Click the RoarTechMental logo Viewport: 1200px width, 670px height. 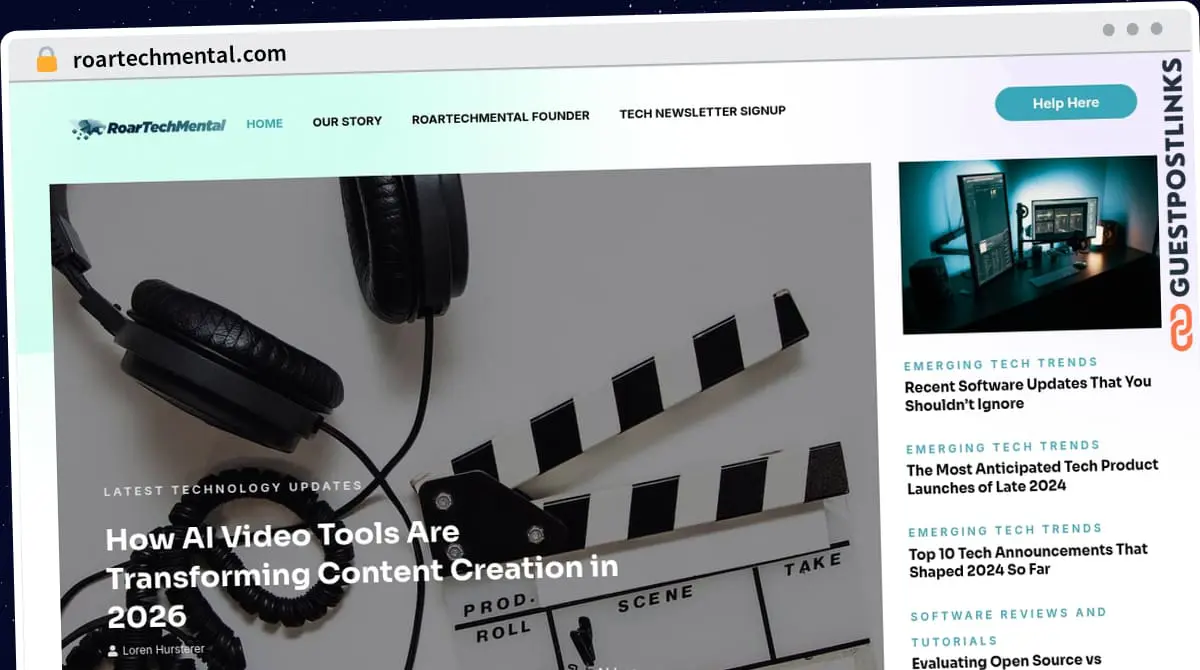pyautogui.click(x=148, y=127)
